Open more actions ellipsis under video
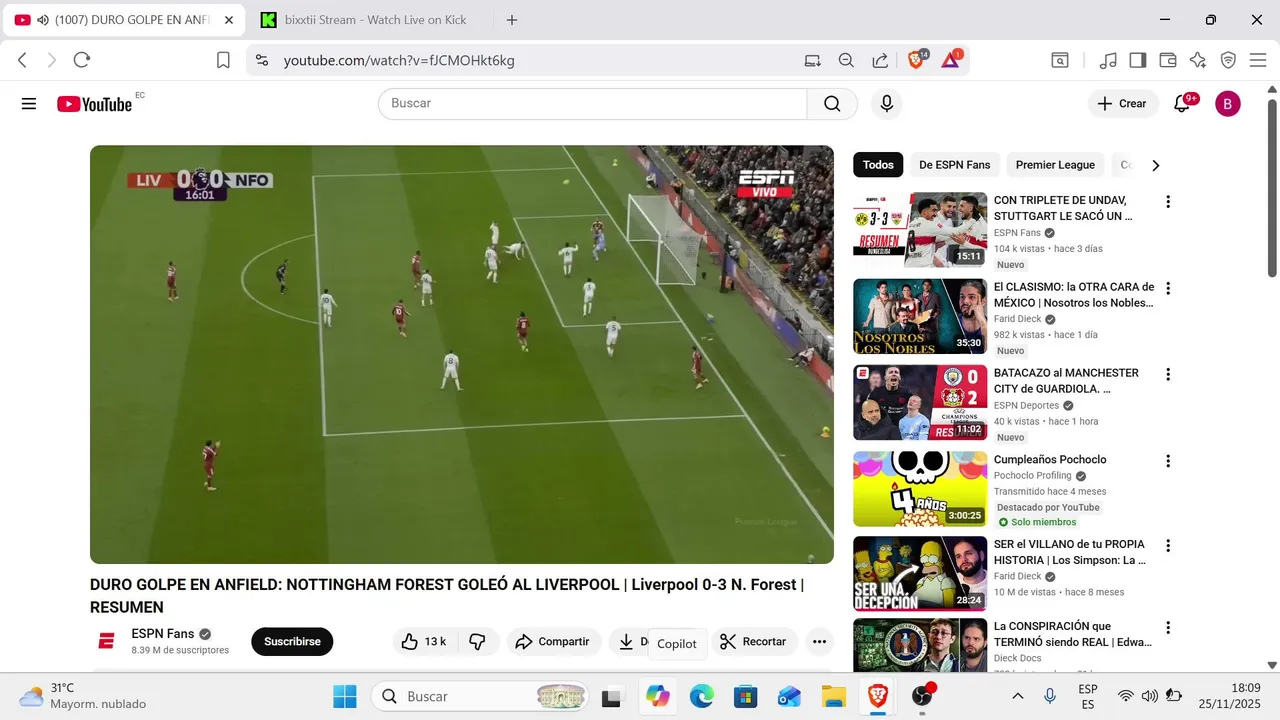The image size is (1280, 720). pos(820,642)
